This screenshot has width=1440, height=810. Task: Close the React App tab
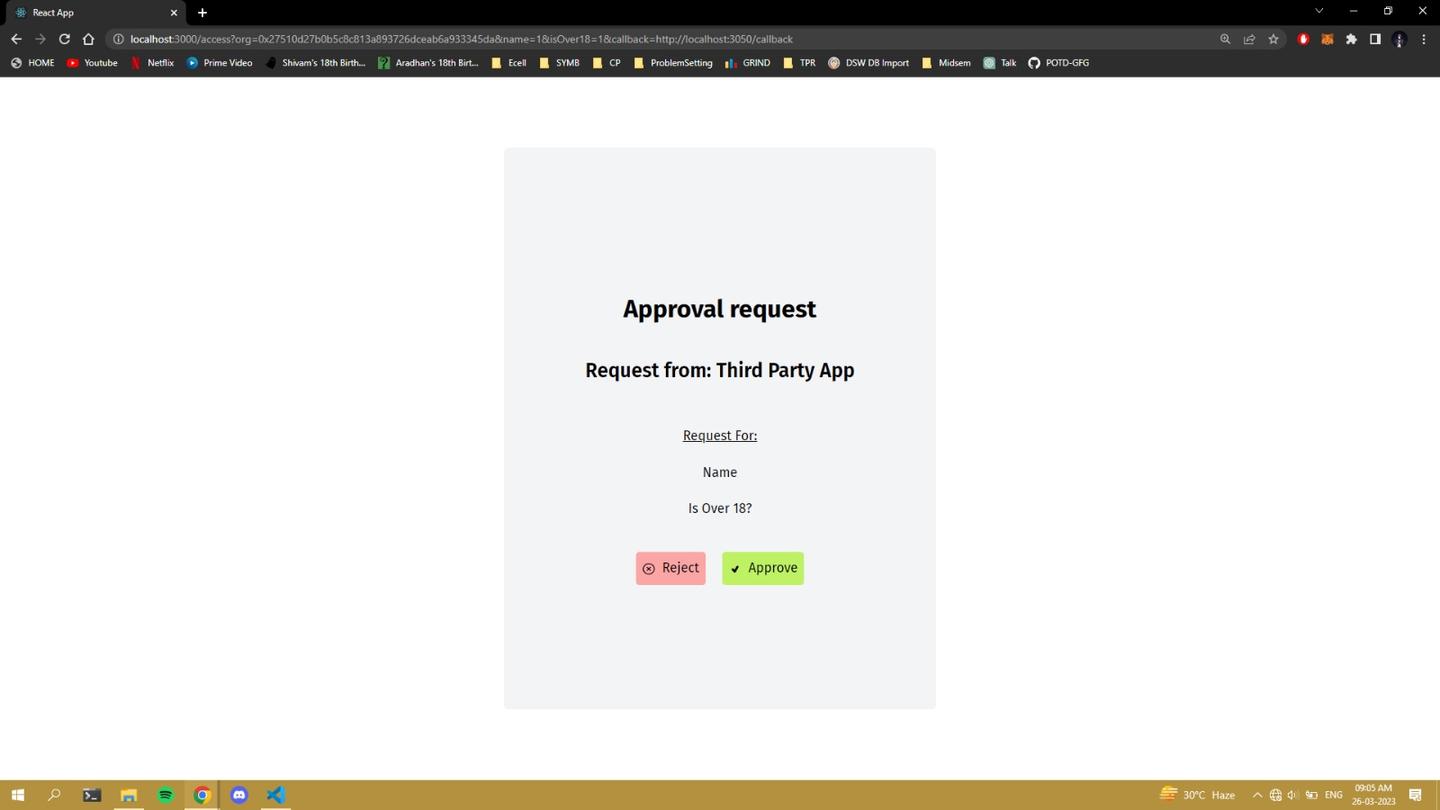point(173,12)
